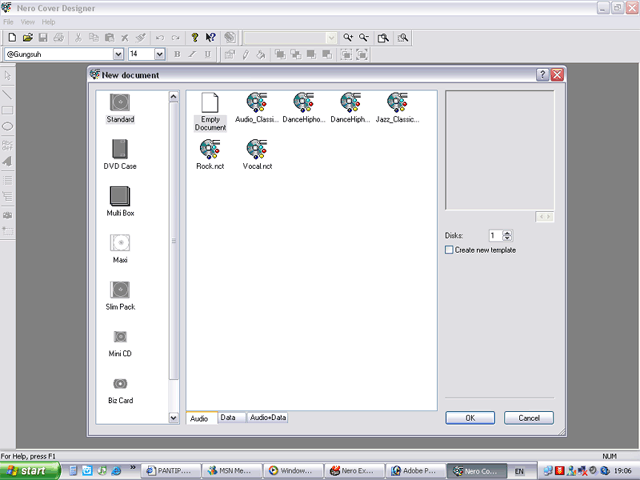
Task: Click the Zoom in magnifier icon
Action: tap(348, 38)
